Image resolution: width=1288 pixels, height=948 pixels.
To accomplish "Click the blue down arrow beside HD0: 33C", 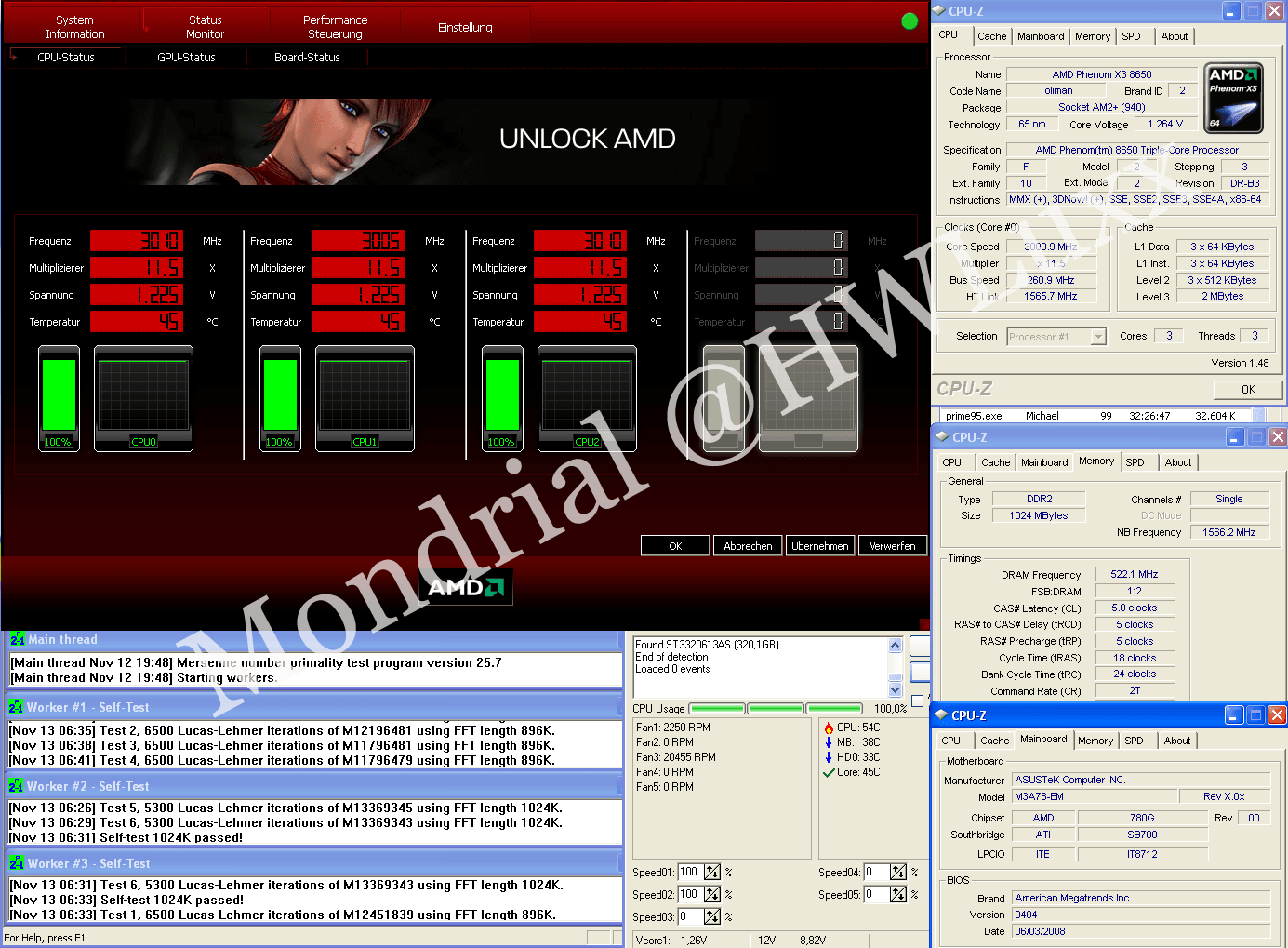I will [x=829, y=757].
